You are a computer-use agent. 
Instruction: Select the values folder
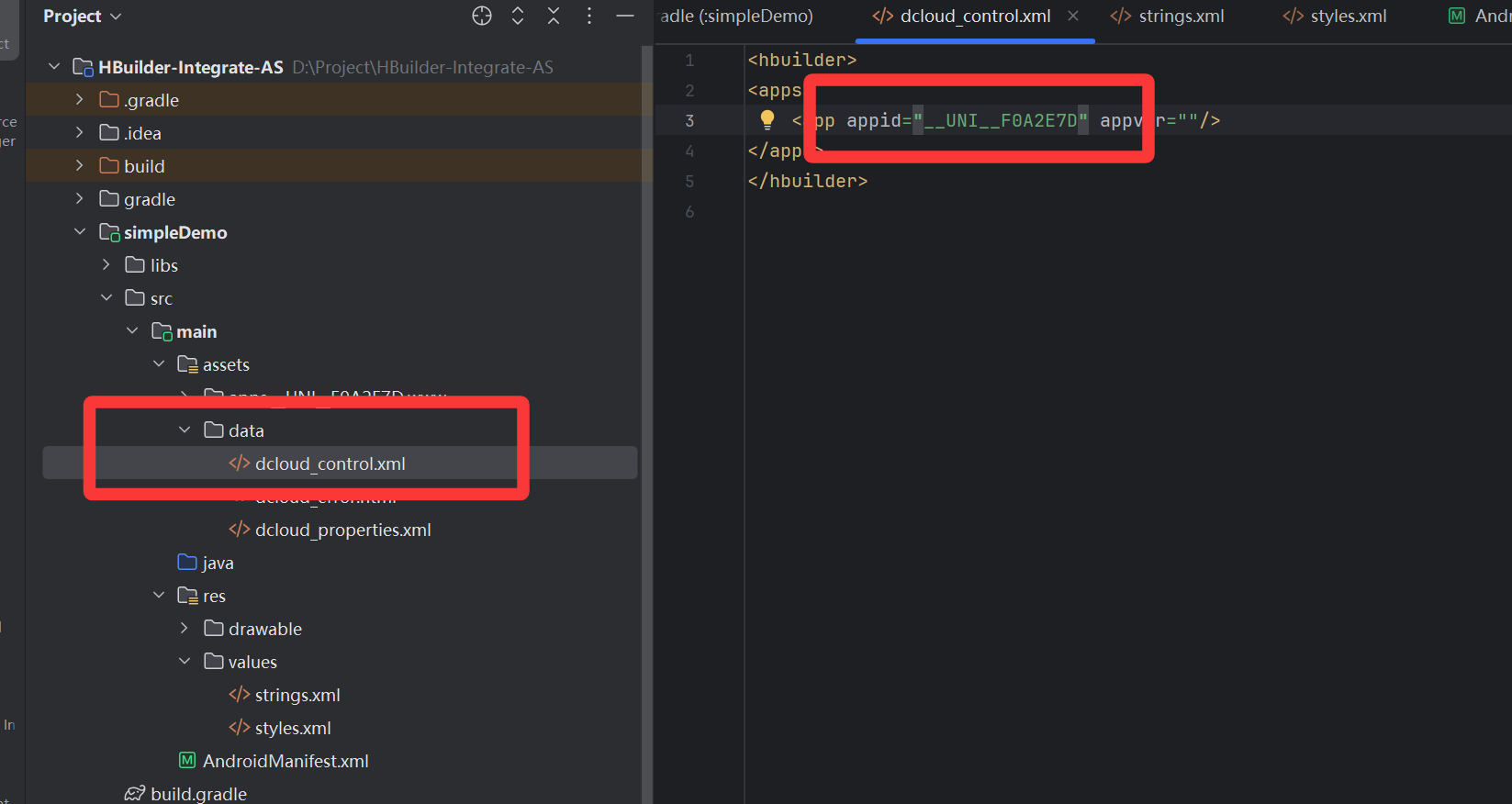[252, 662]
